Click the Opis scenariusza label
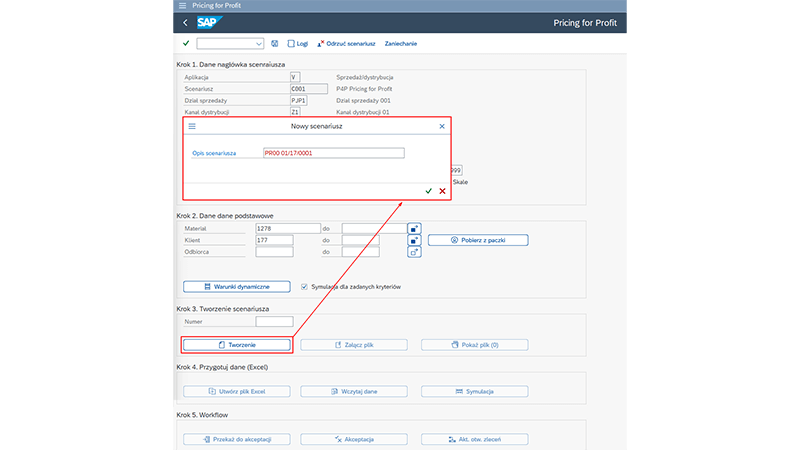800x450 pixels. click(x=214, y=153)
